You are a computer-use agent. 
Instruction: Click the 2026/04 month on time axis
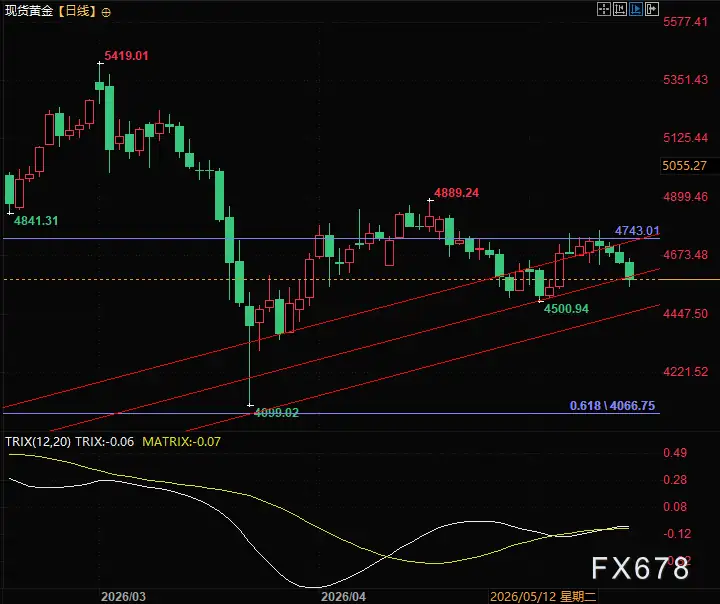pyautogui.click(x=343, y=597)
